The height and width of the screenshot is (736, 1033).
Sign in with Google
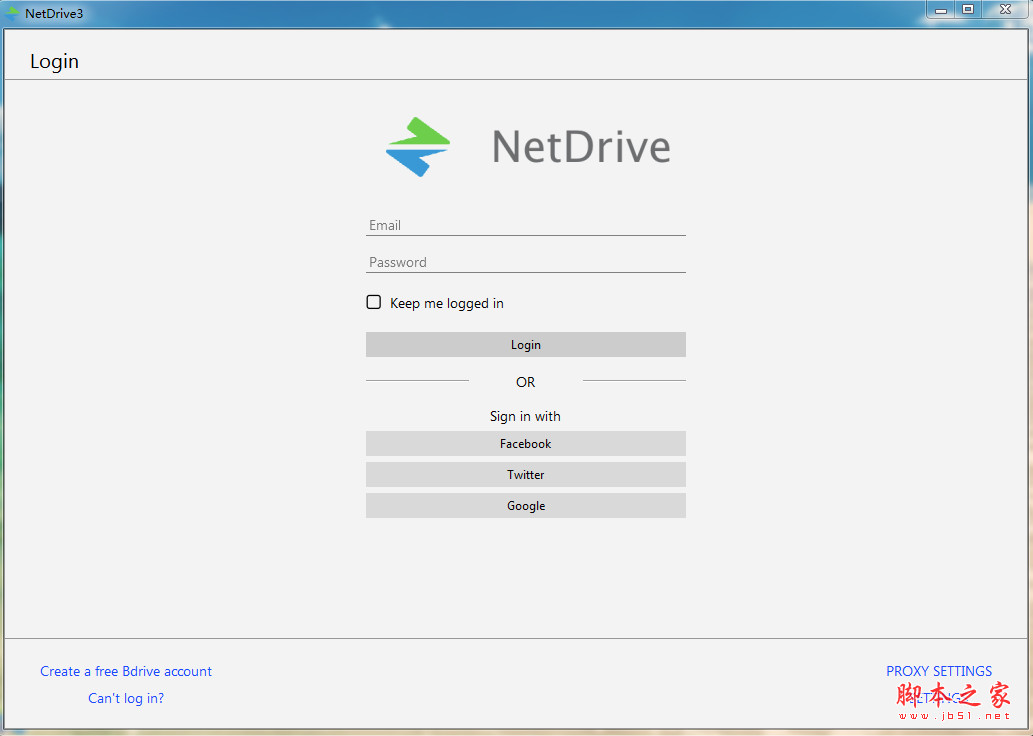526,505
